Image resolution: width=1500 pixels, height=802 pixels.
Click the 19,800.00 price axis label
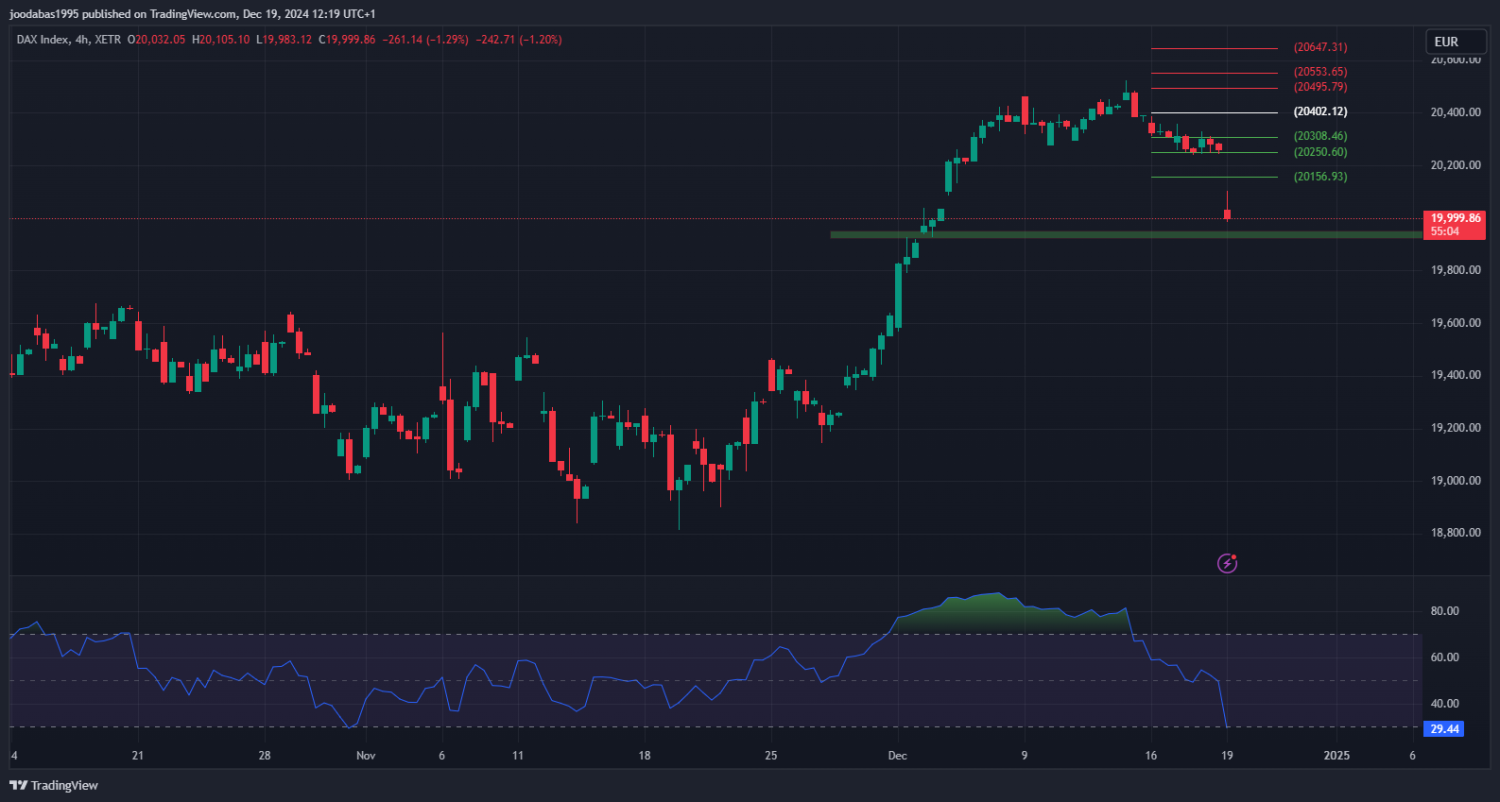pos(1456,270)
